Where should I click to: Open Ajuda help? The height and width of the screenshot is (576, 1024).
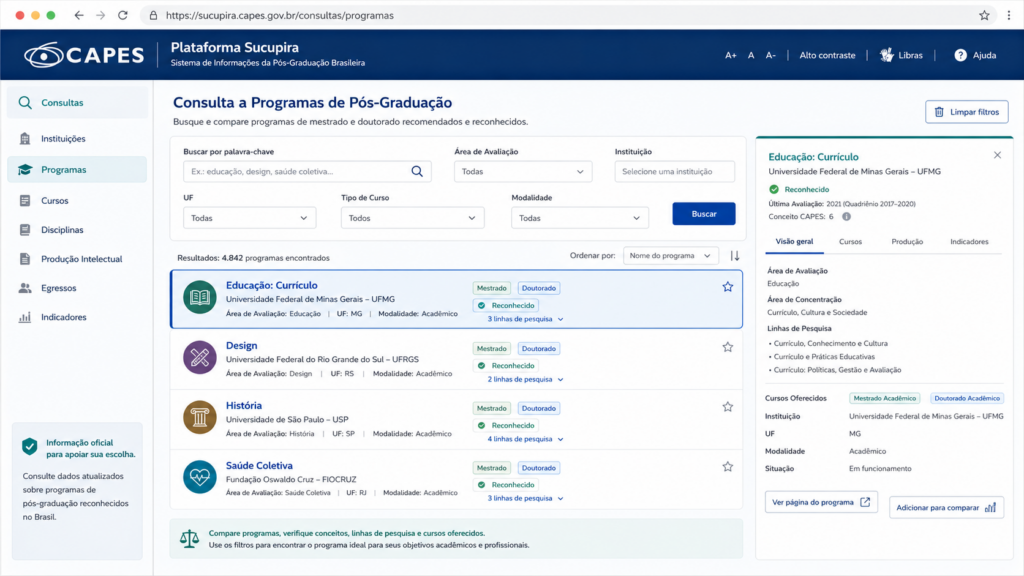975,56
